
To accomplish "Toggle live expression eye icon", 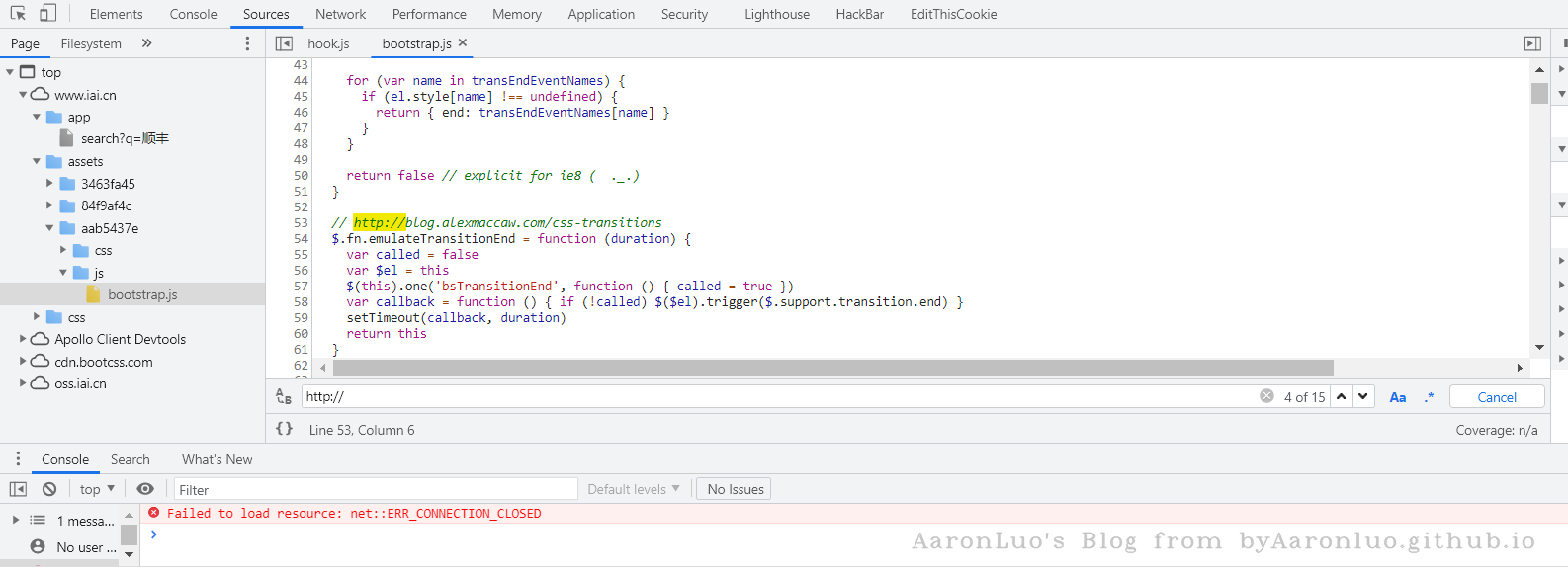I will click(x=145, y=489).
